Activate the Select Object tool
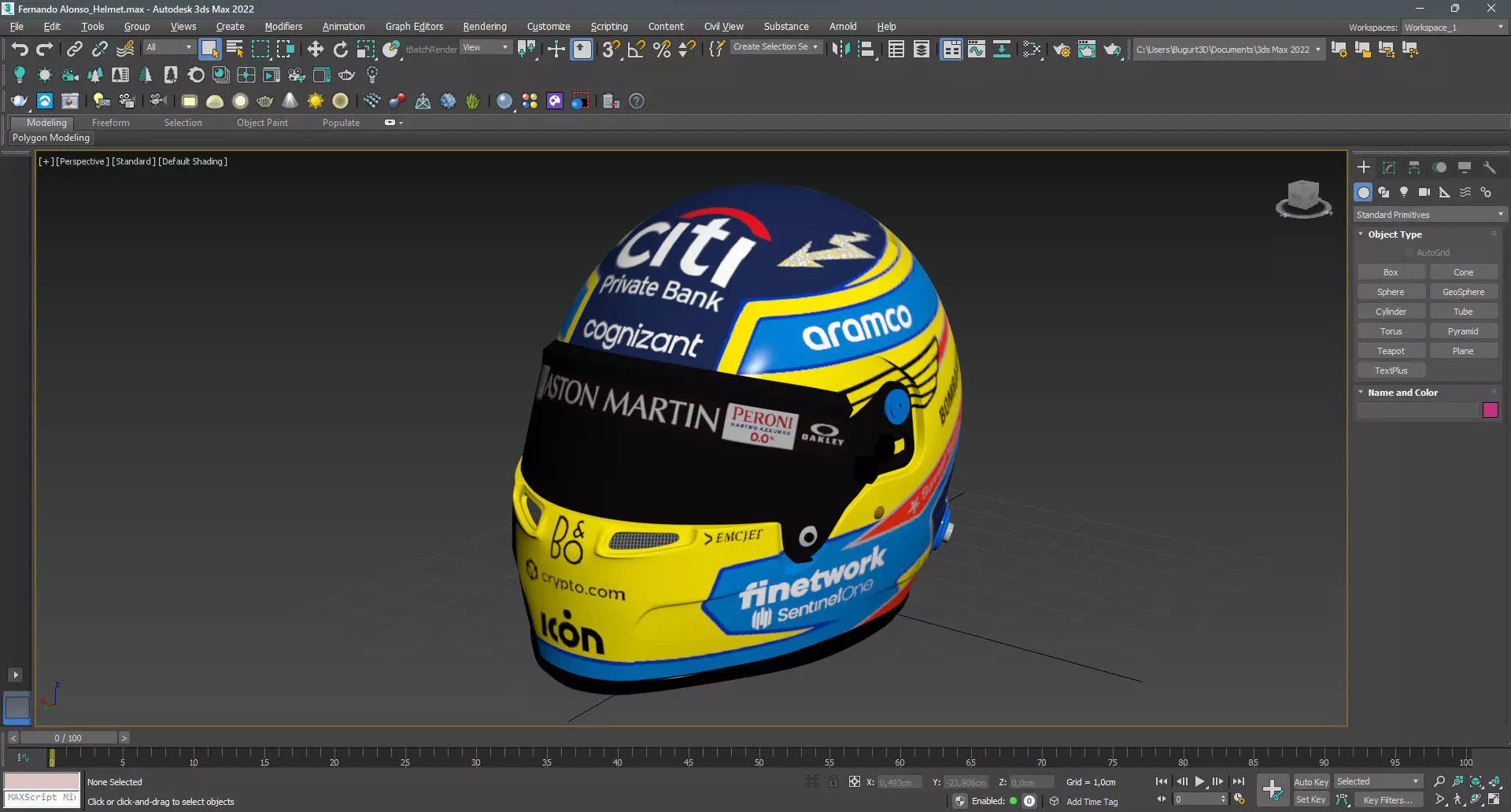Screen dimensions: 1511x812 click(x=209, y=50)
